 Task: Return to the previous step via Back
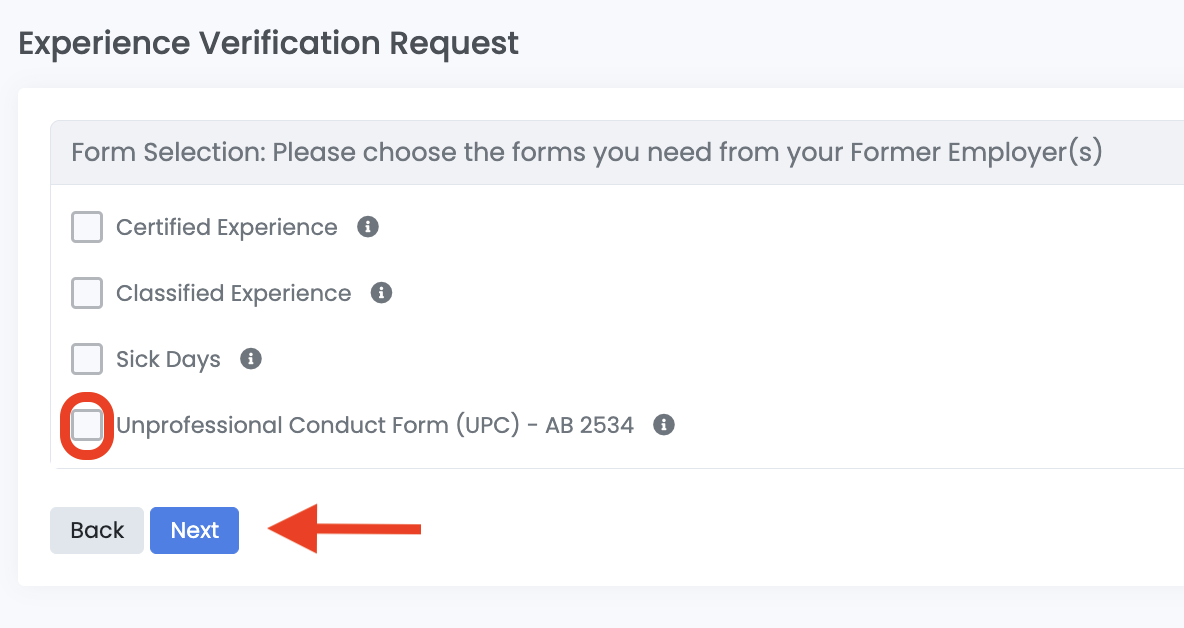coord(96,530)
